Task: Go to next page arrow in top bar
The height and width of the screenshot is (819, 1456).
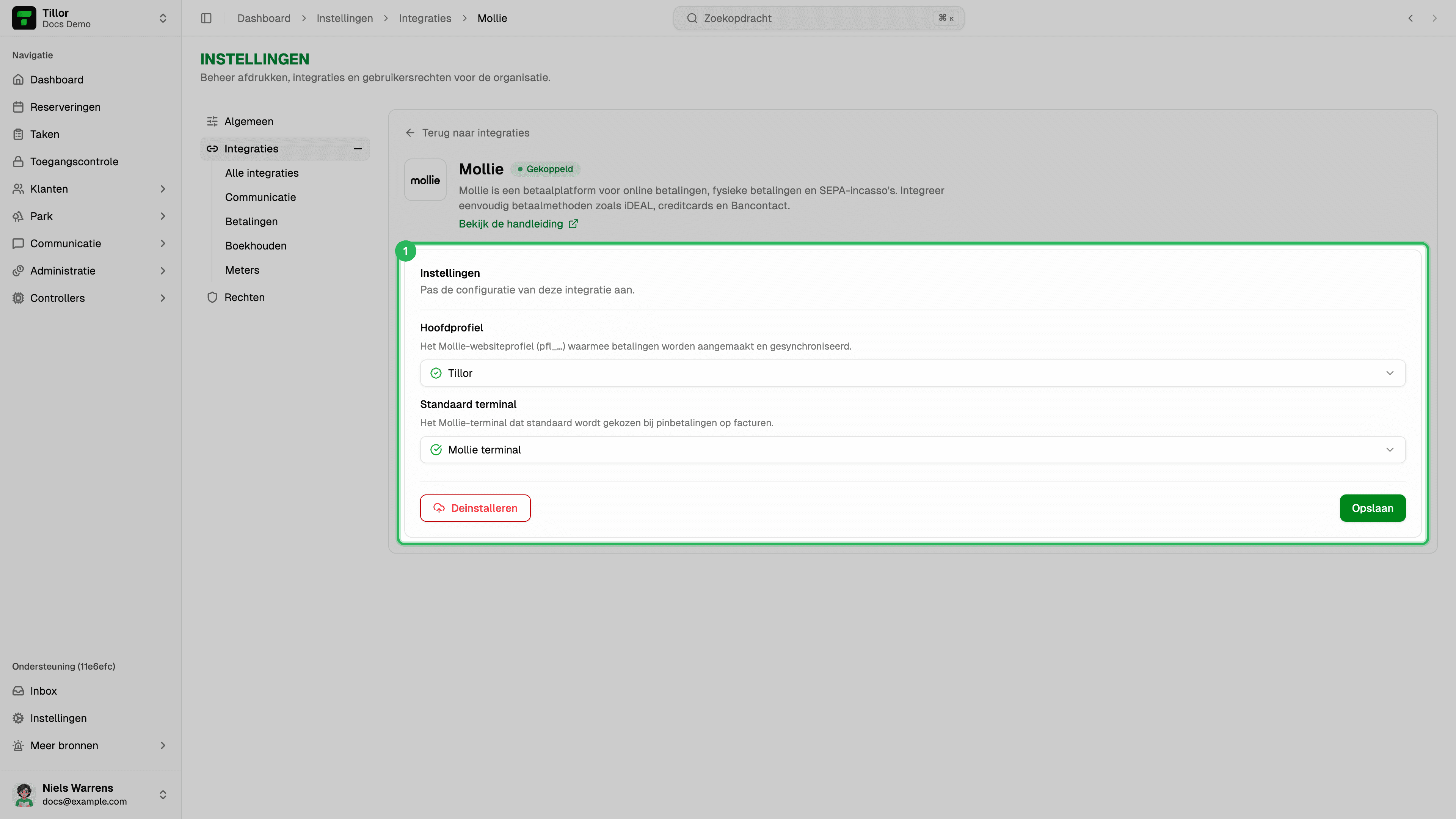Action: [1434, 18]
